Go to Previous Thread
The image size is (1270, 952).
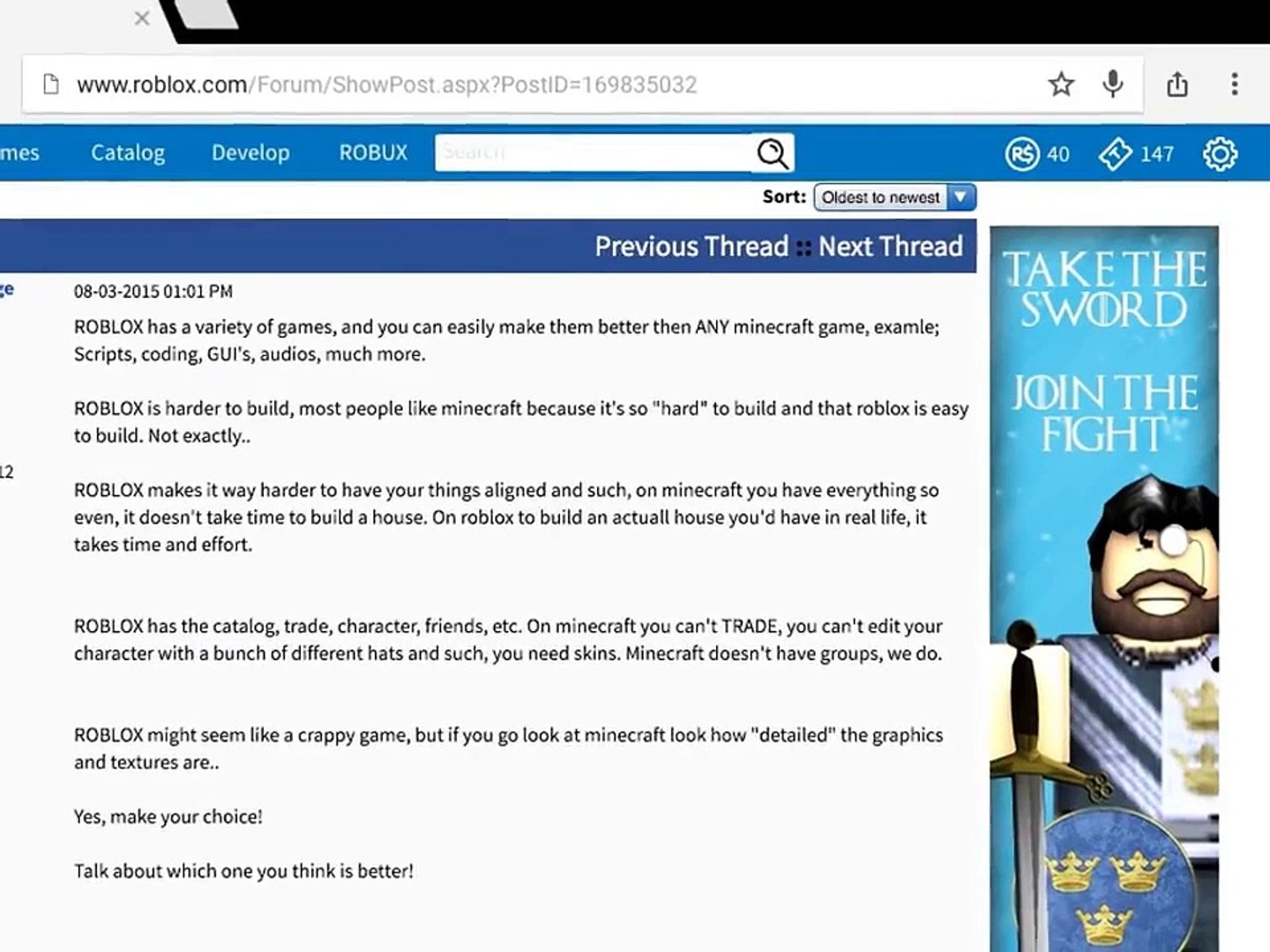691,246
